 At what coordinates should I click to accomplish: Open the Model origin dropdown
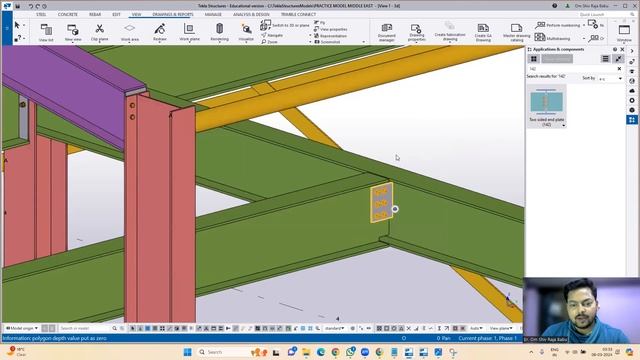(22, 328)
